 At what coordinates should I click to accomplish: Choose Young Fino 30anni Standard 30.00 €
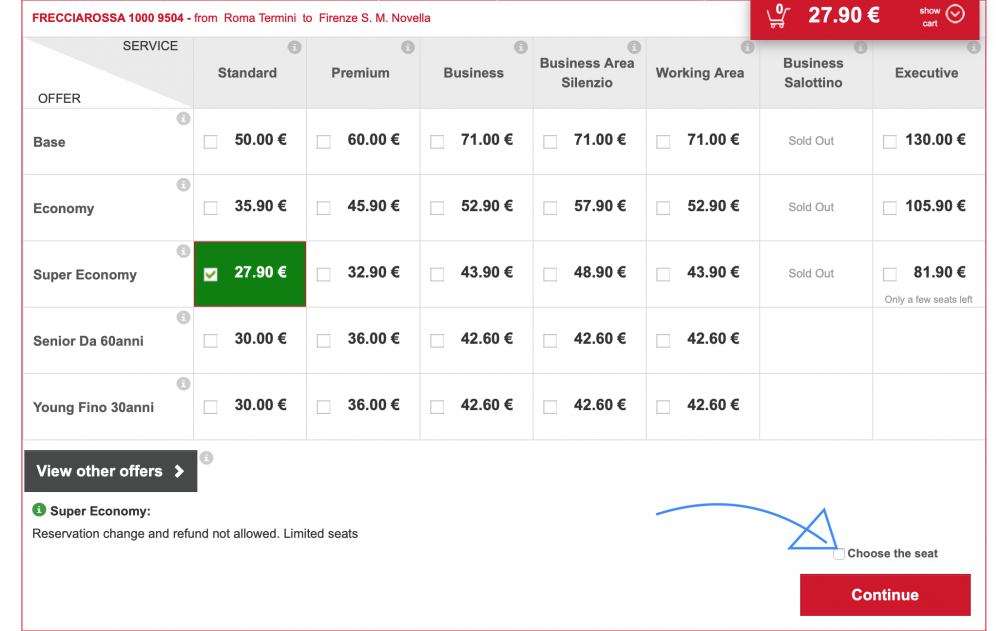click(x=210, y=407)
